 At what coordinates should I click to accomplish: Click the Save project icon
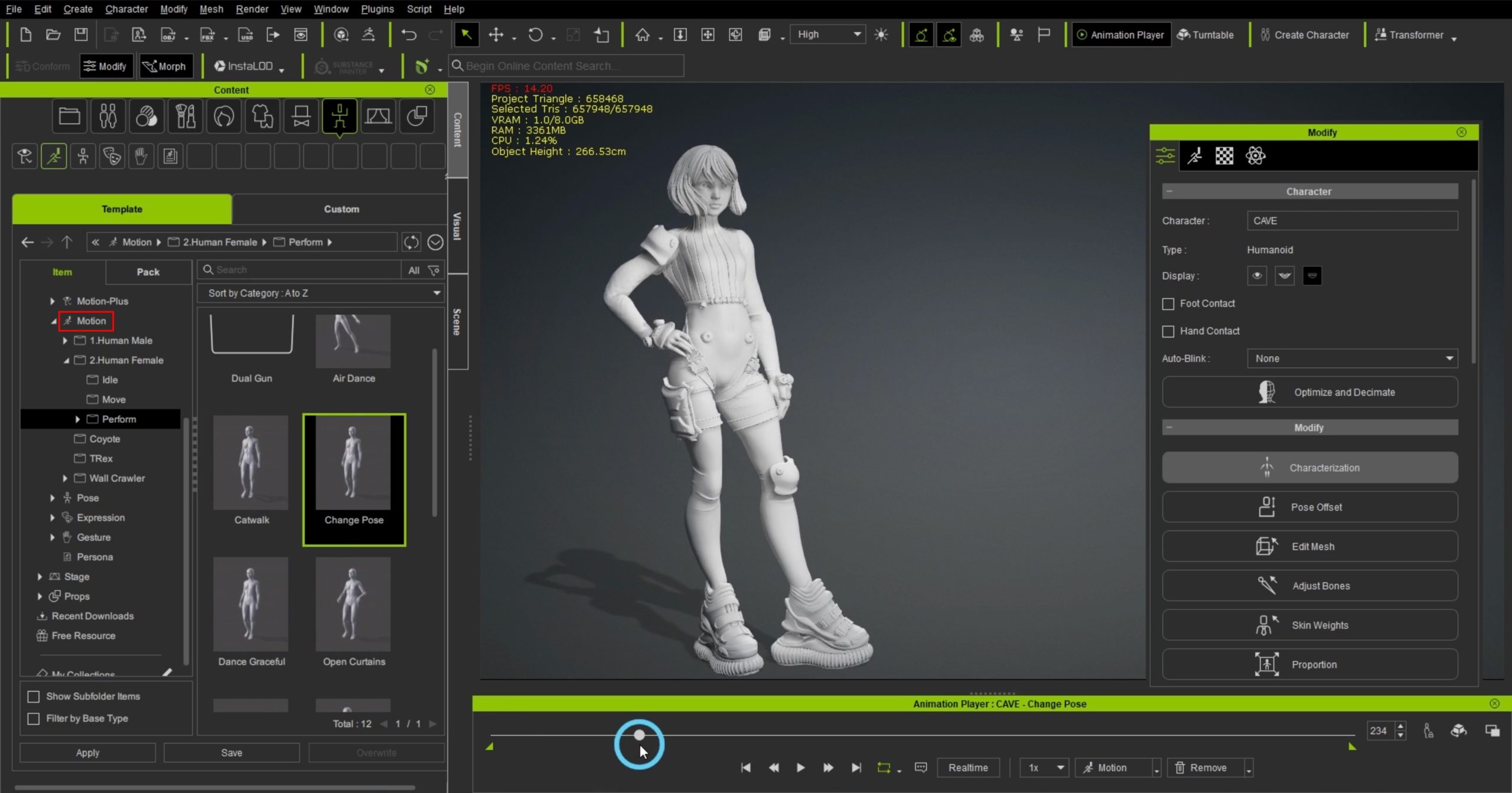(x=81, y=35)
